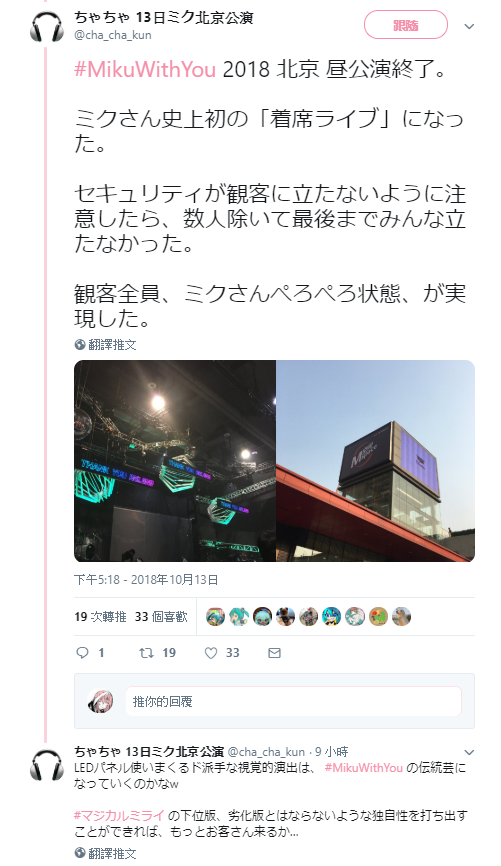This screenshot has width=501, height=866.
Task: Click the globe icon beside 翻譯推文
Action: (x=80, y=345)
